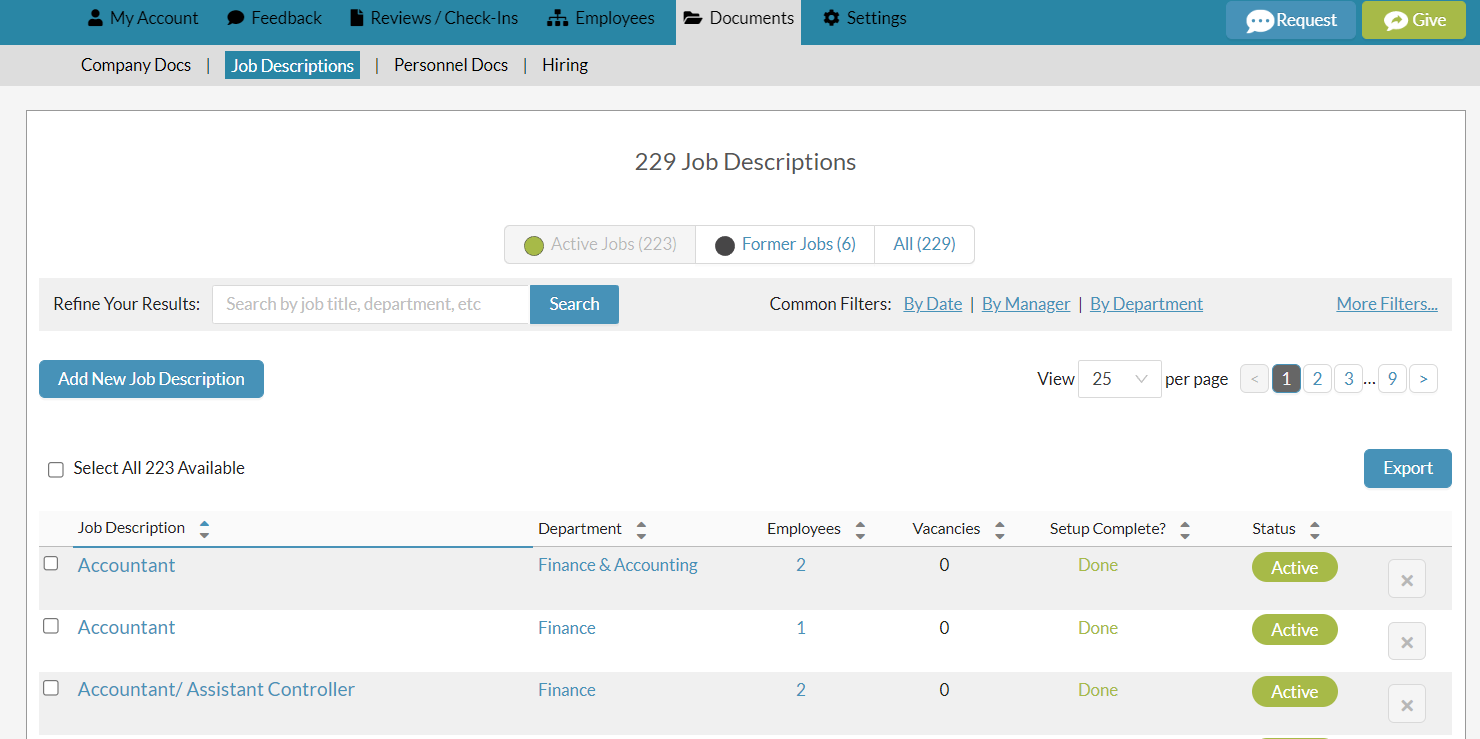
Task: Focus the job title search field
Action: pos(371,304)
